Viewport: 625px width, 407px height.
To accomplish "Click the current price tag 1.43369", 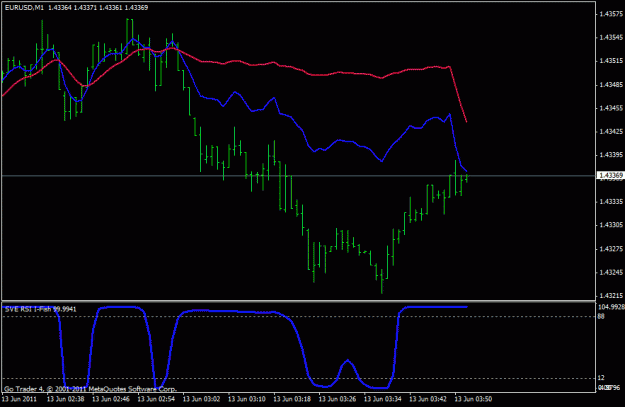I will coord(611,175).
